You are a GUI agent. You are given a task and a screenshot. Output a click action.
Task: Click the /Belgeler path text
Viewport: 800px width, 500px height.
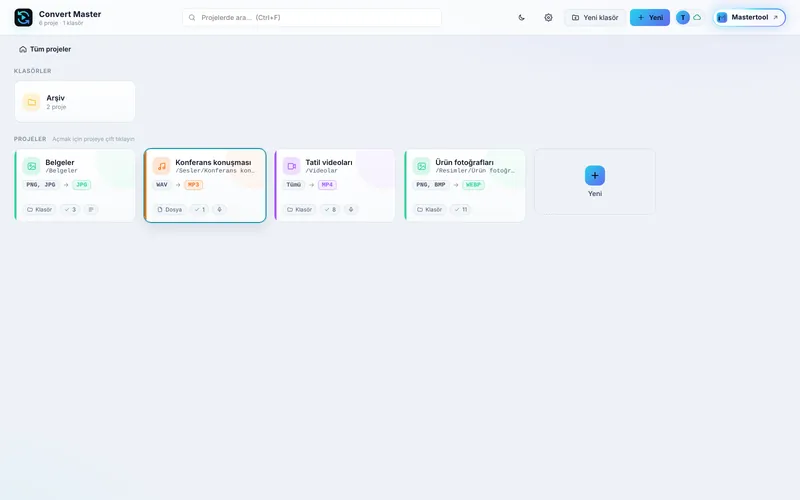61,170
